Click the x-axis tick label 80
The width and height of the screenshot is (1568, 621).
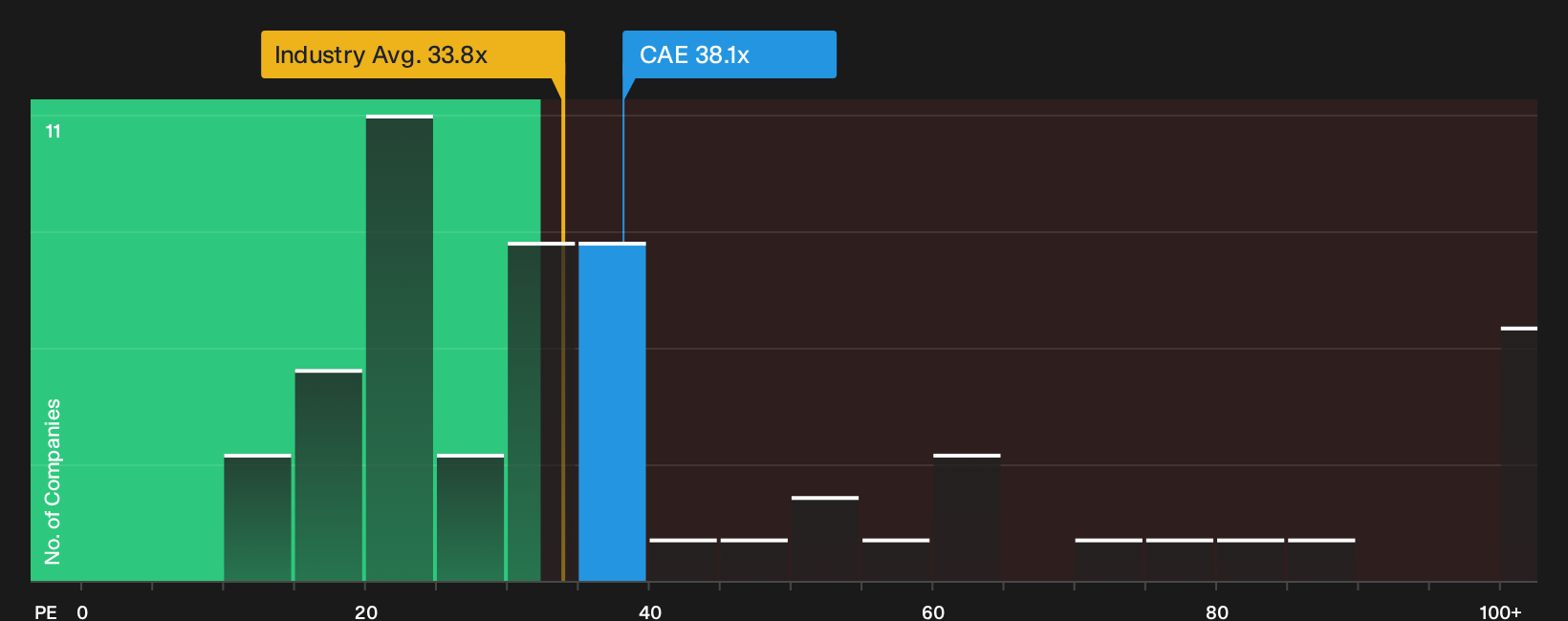click(x=1217, y=612)
